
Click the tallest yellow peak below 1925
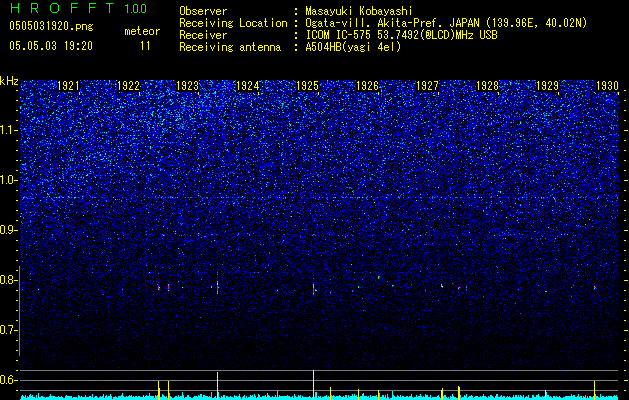point(313,384)
